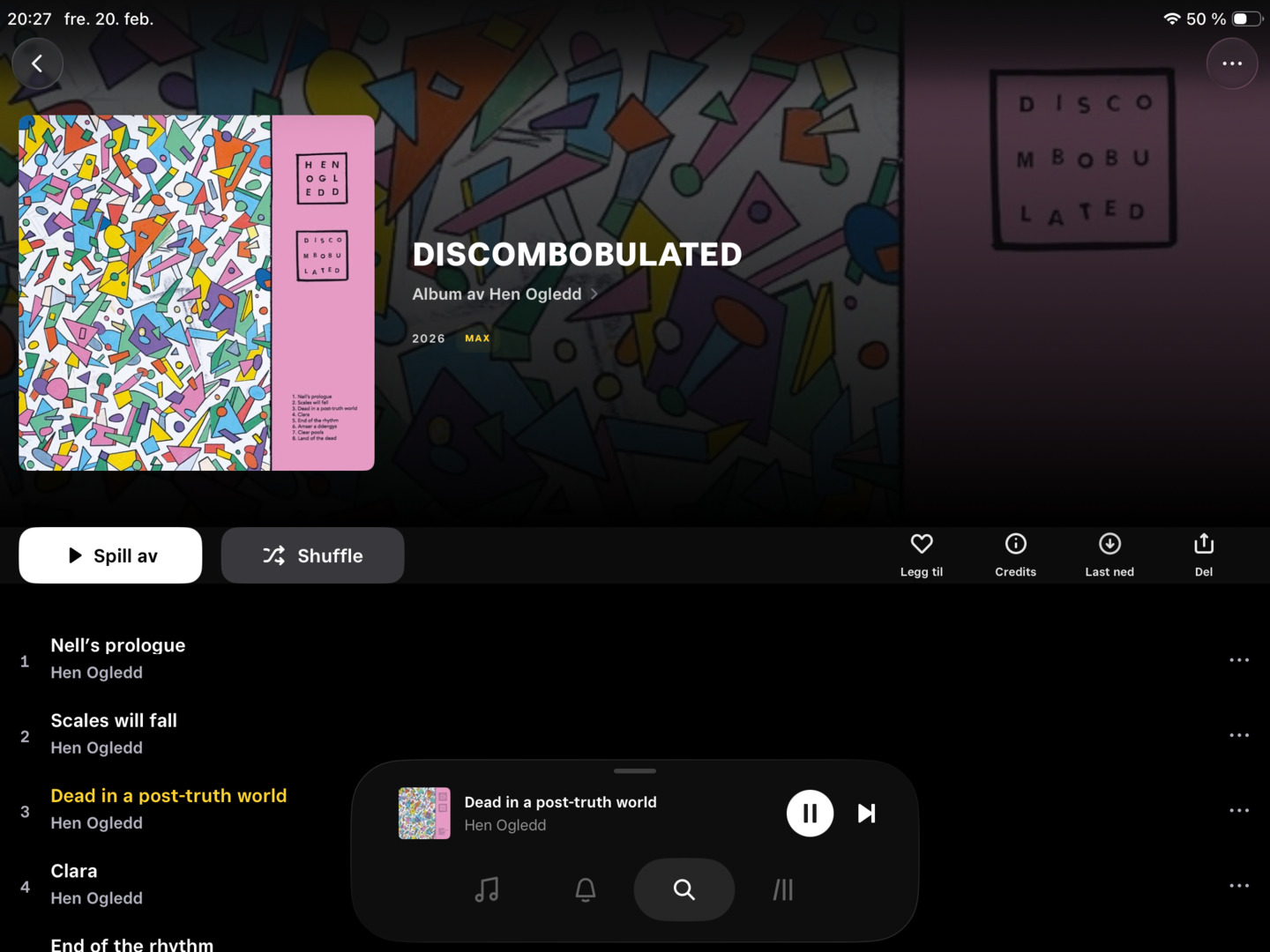Open options for Nell's prologue track
This screenshot has width=1270, height=952.
(x=1239, y=659)
